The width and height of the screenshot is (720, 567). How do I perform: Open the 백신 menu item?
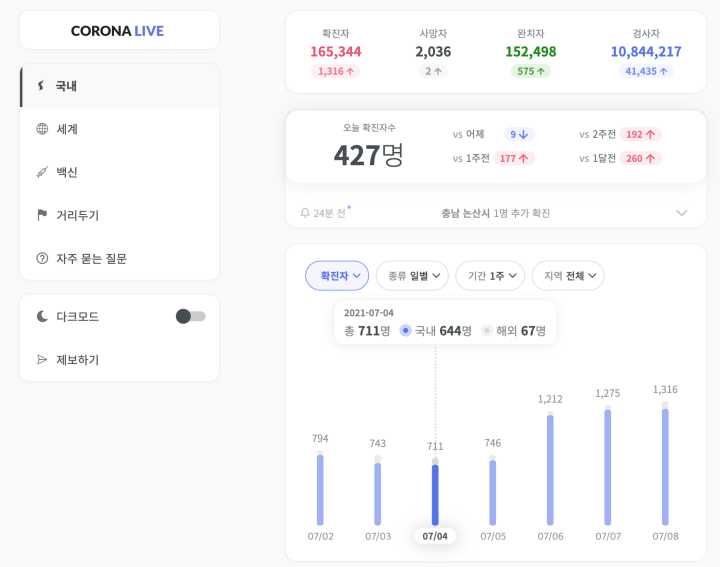(119, 172)
